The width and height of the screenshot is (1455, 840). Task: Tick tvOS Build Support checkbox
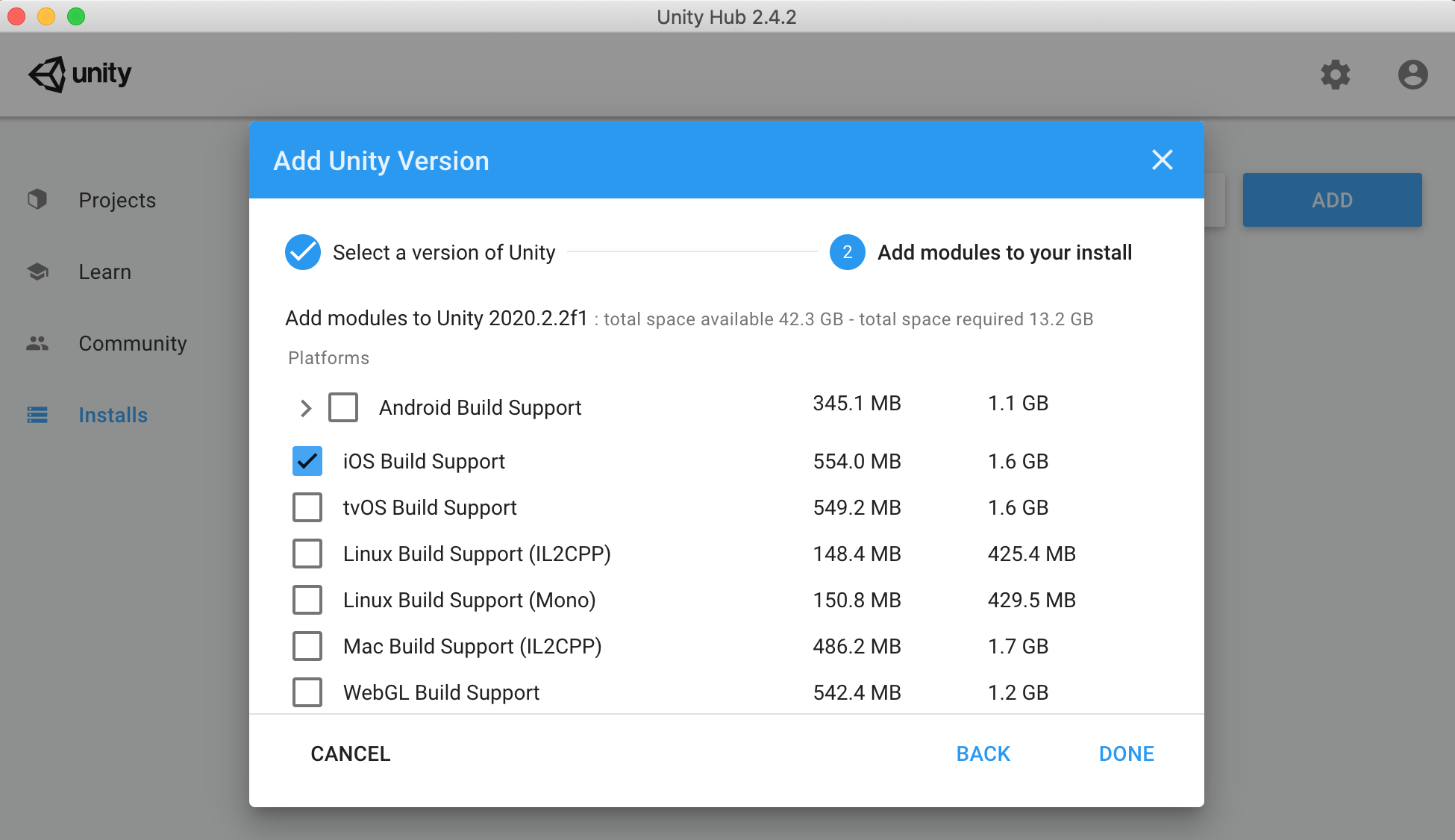(x=307, y=507)
